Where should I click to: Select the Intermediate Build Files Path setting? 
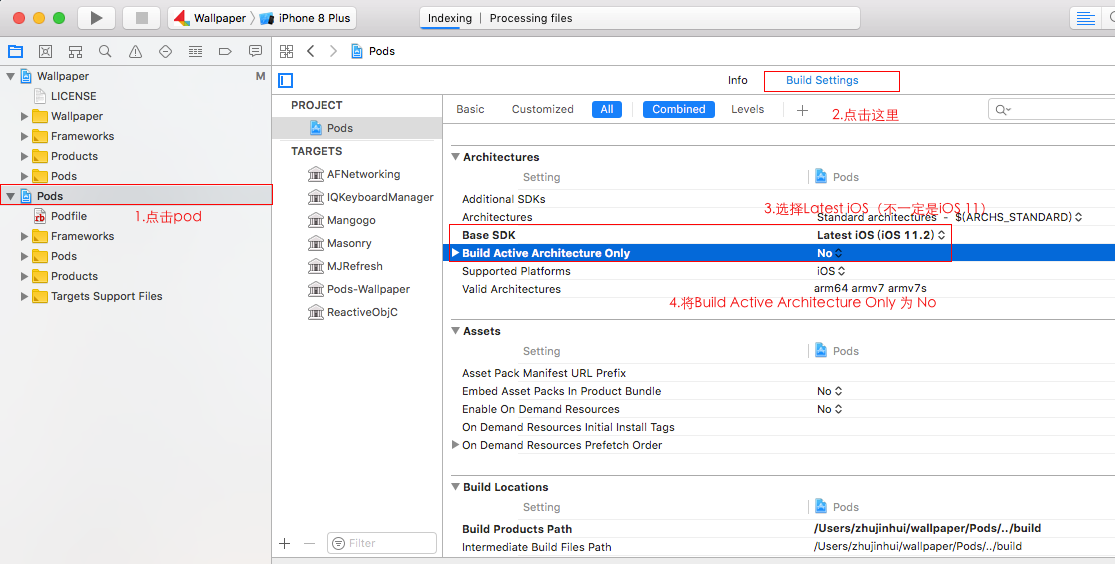click(x=536, y=547)
